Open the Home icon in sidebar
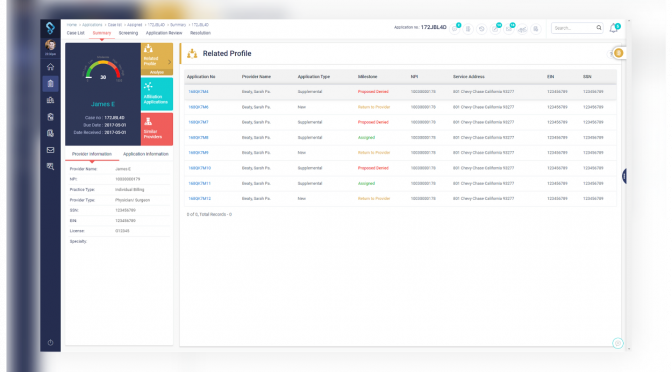 pyautogui.click(x=51, y=67)
